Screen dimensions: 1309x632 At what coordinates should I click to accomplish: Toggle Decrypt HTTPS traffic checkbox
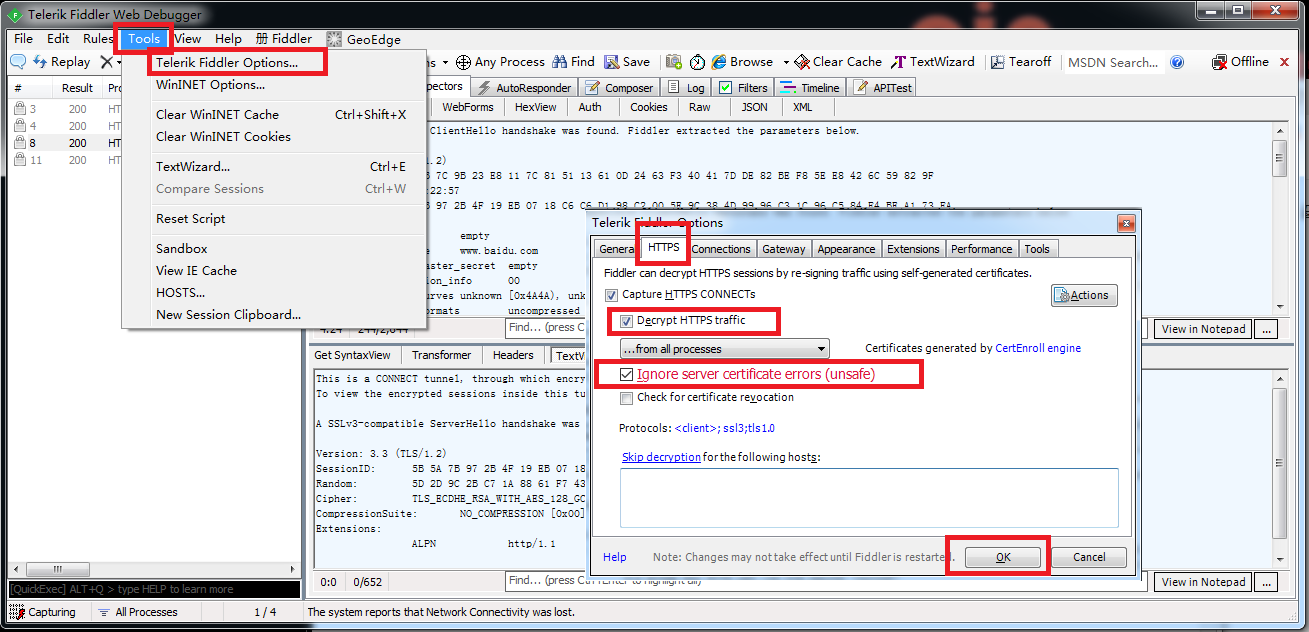tap(627, 321)
